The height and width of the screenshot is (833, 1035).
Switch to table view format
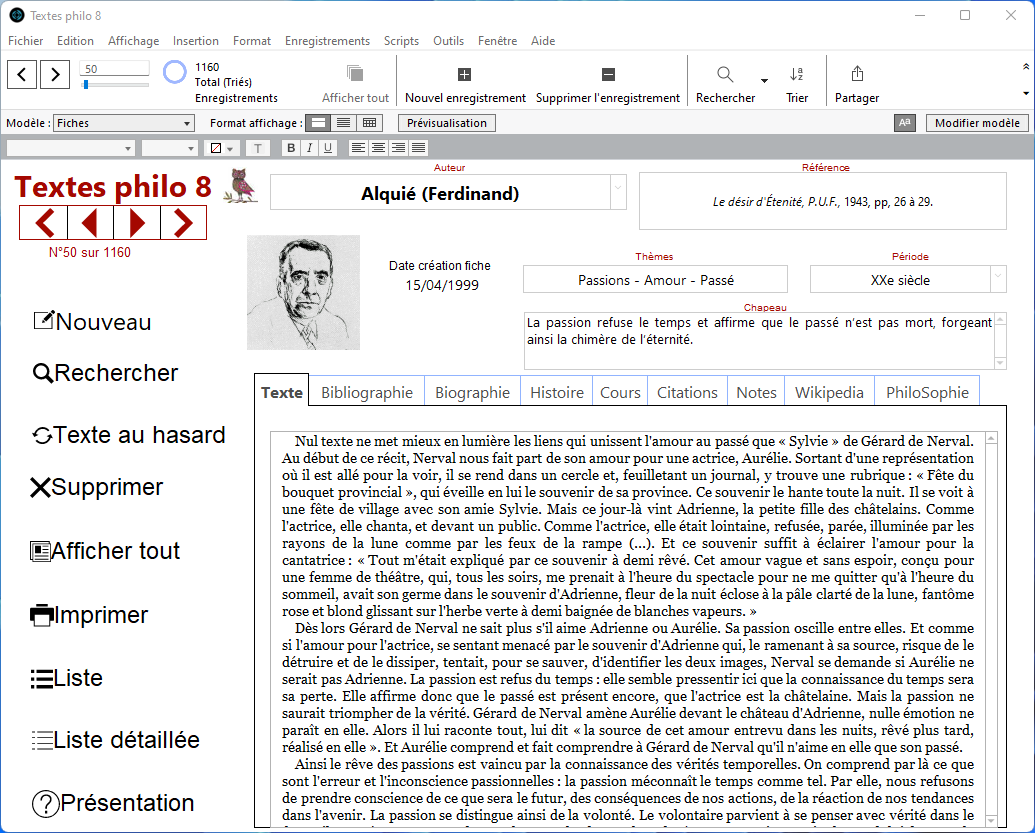[x=370, y=123]
